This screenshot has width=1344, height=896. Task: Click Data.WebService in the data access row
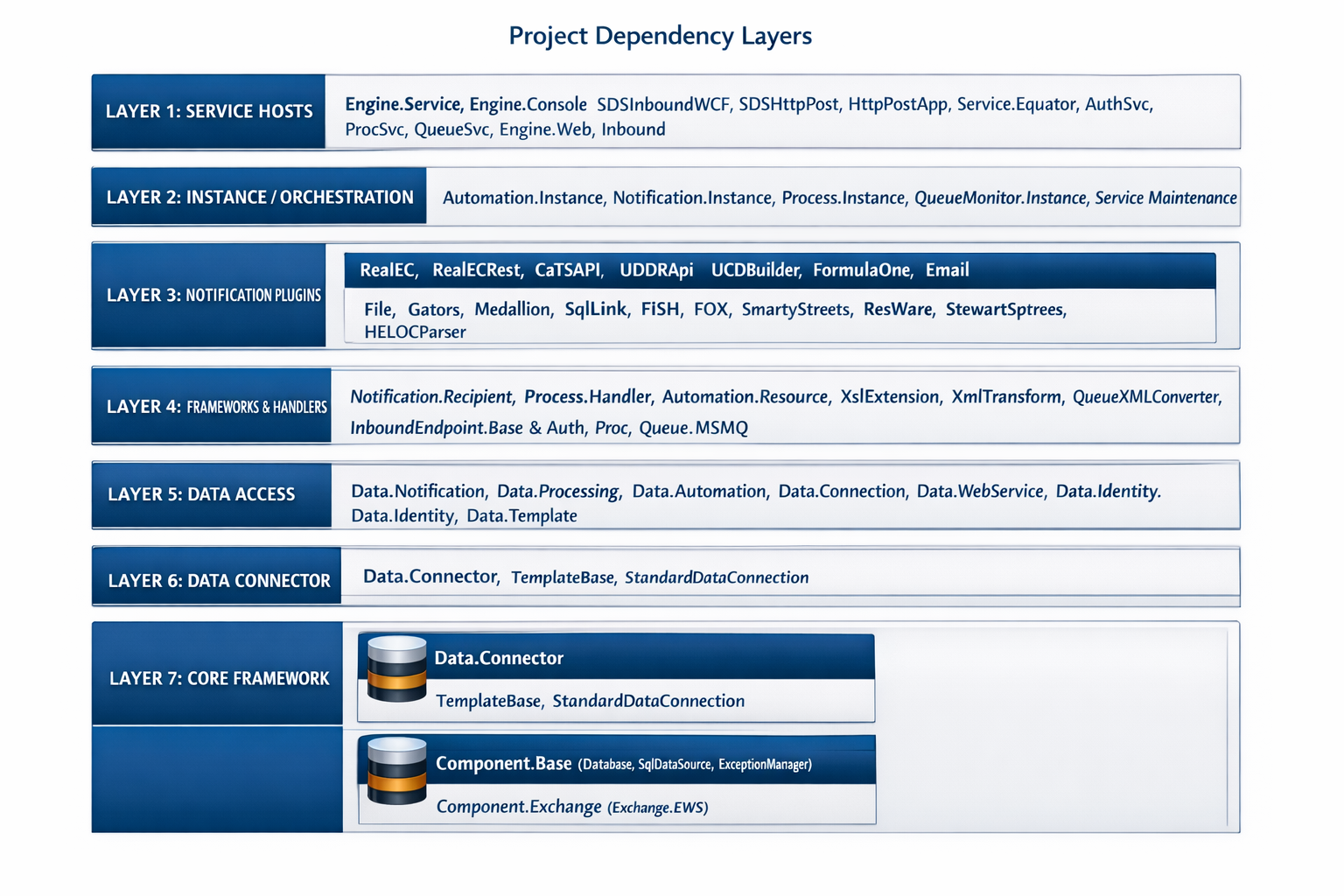(x=980, y=491)
